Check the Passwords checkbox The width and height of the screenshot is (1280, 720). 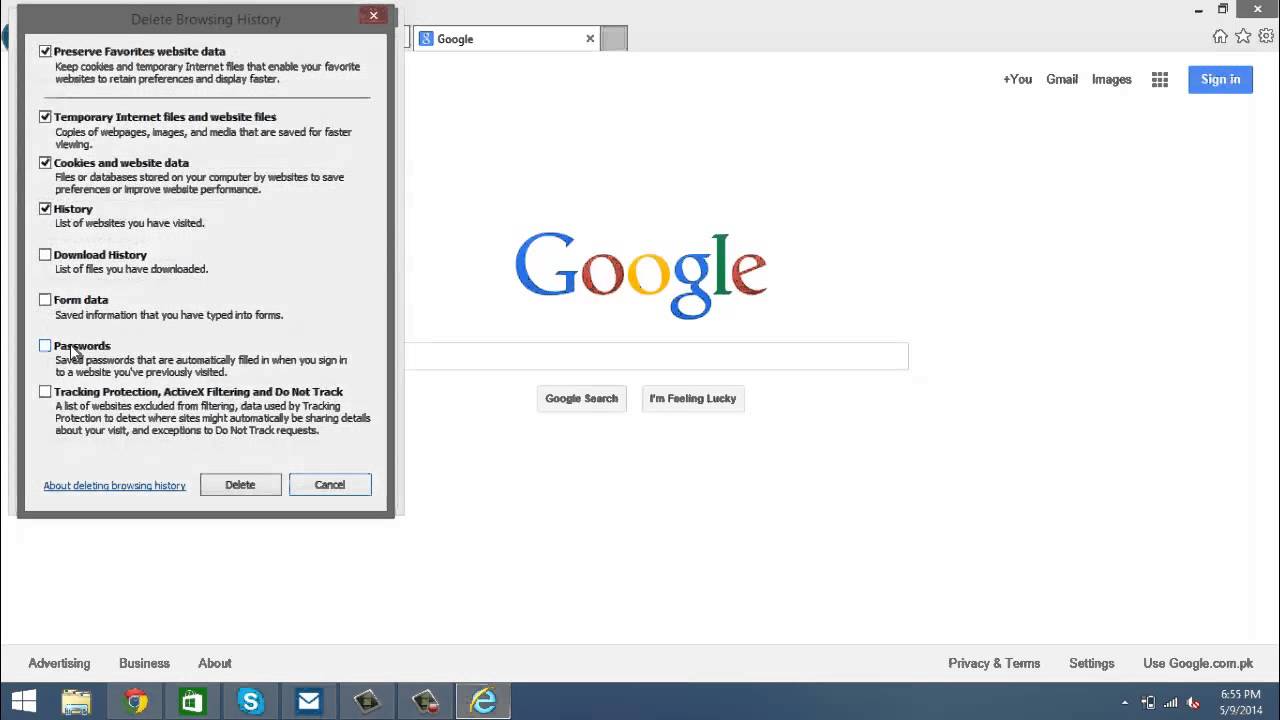pos(45,346)
